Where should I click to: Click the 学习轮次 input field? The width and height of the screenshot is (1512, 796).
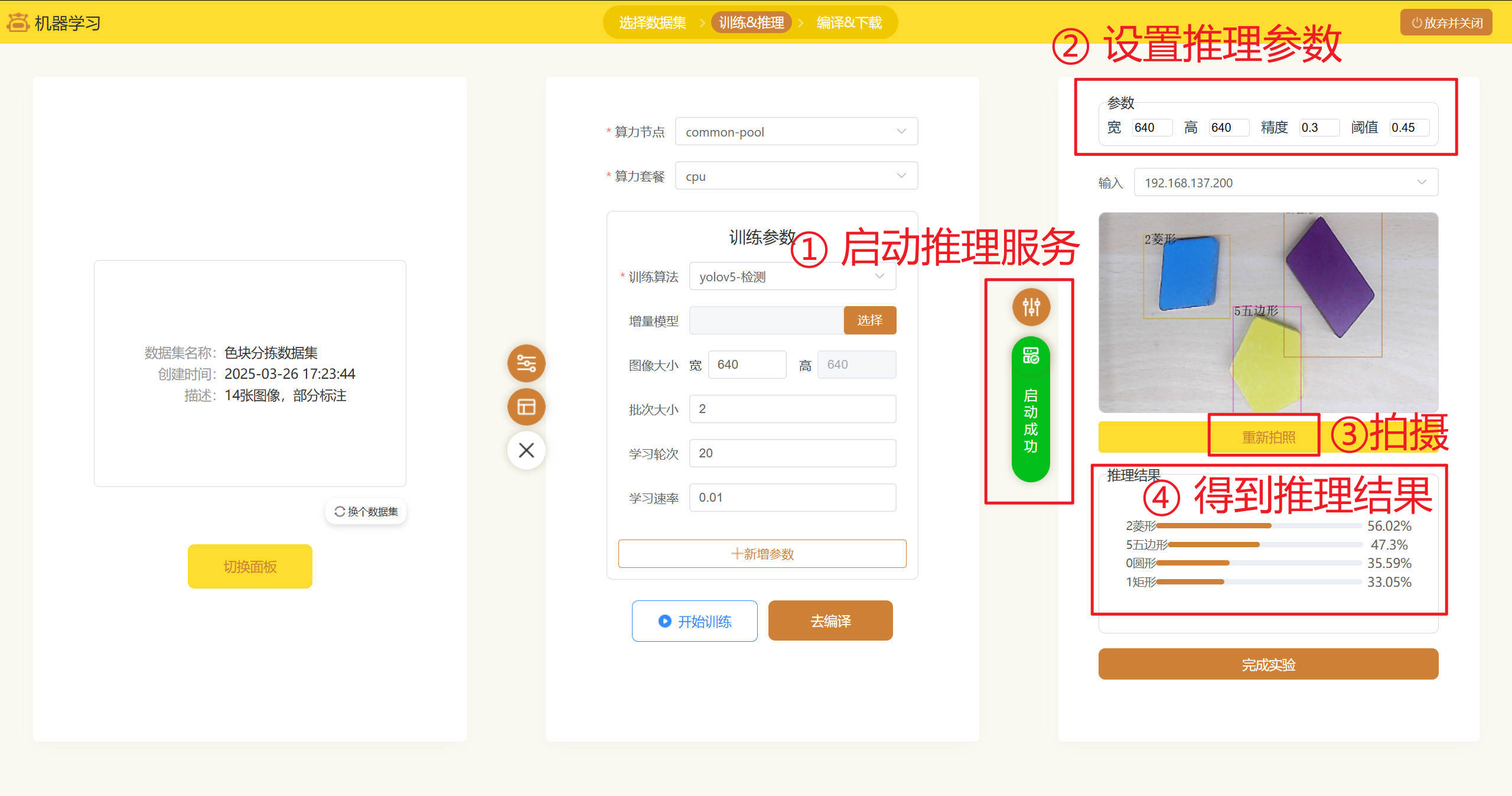[792, 453]
